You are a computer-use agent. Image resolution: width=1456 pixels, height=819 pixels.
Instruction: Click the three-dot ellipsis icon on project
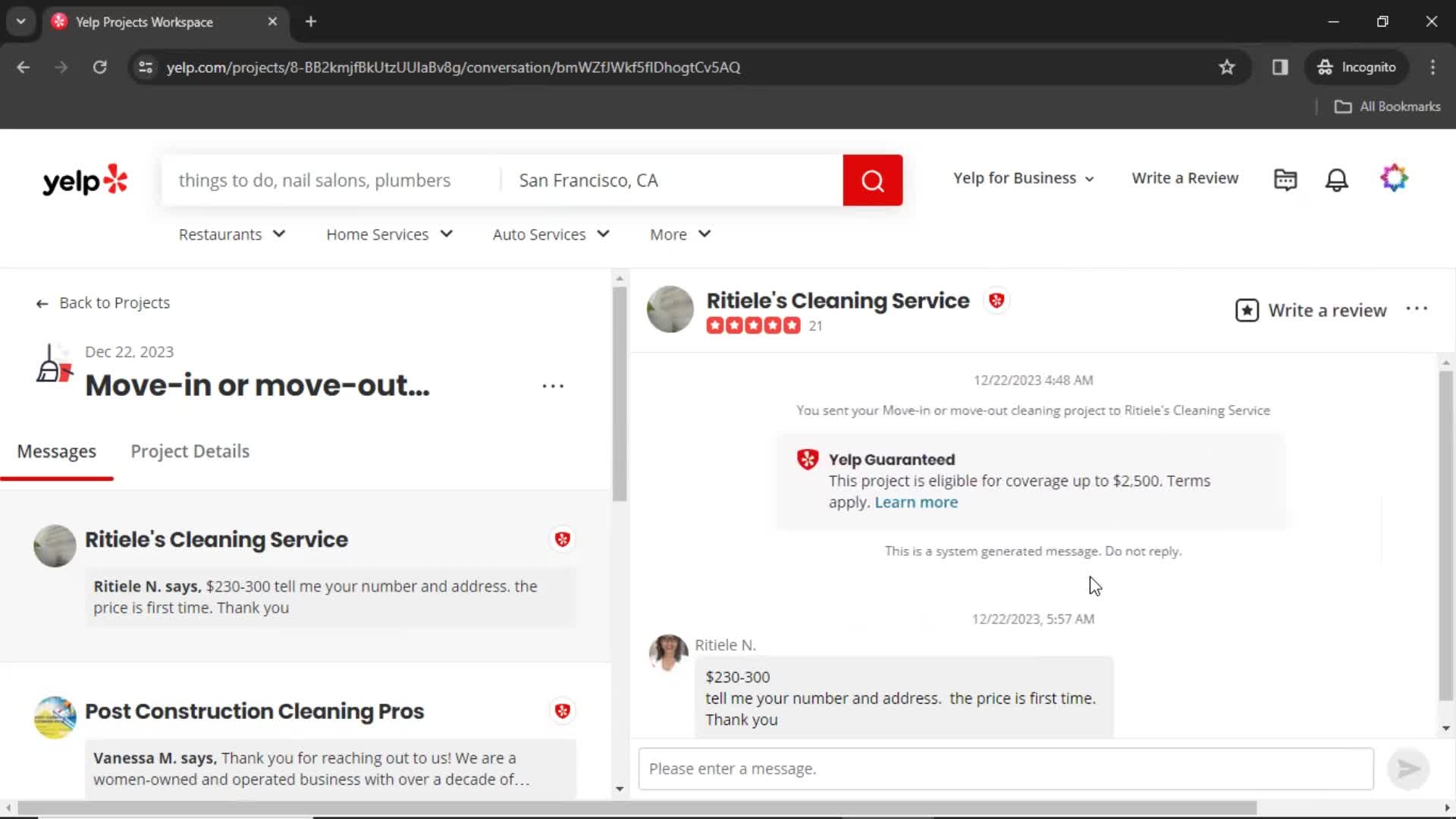(x=553, y=385)
